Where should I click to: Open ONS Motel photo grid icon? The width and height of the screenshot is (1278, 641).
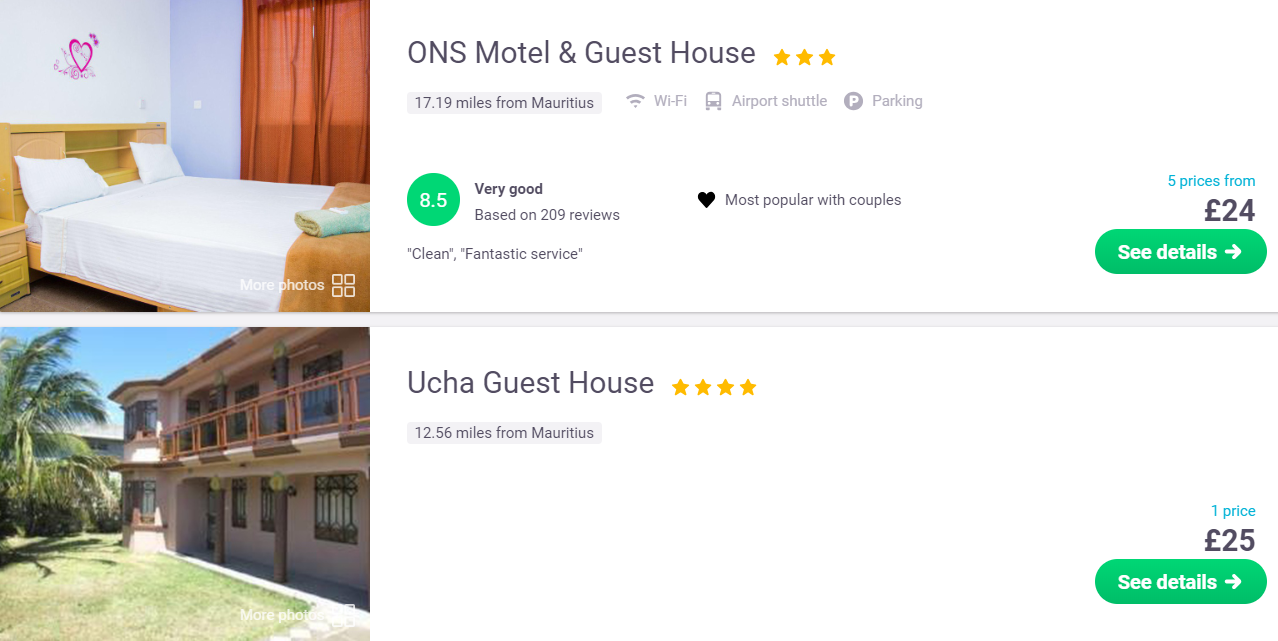[343, 285]
